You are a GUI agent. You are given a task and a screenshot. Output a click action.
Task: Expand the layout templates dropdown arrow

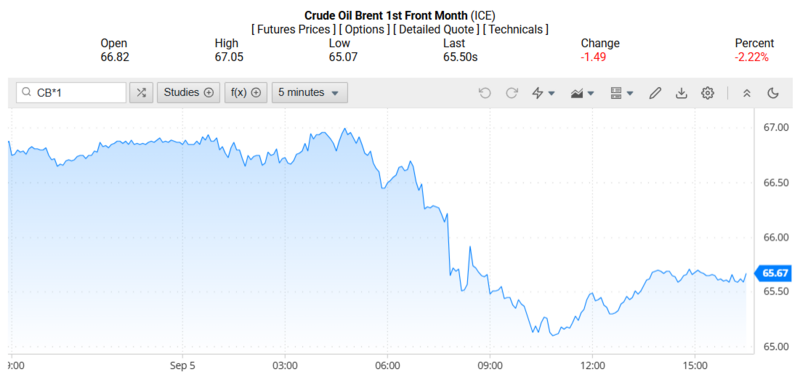[630, 93]
